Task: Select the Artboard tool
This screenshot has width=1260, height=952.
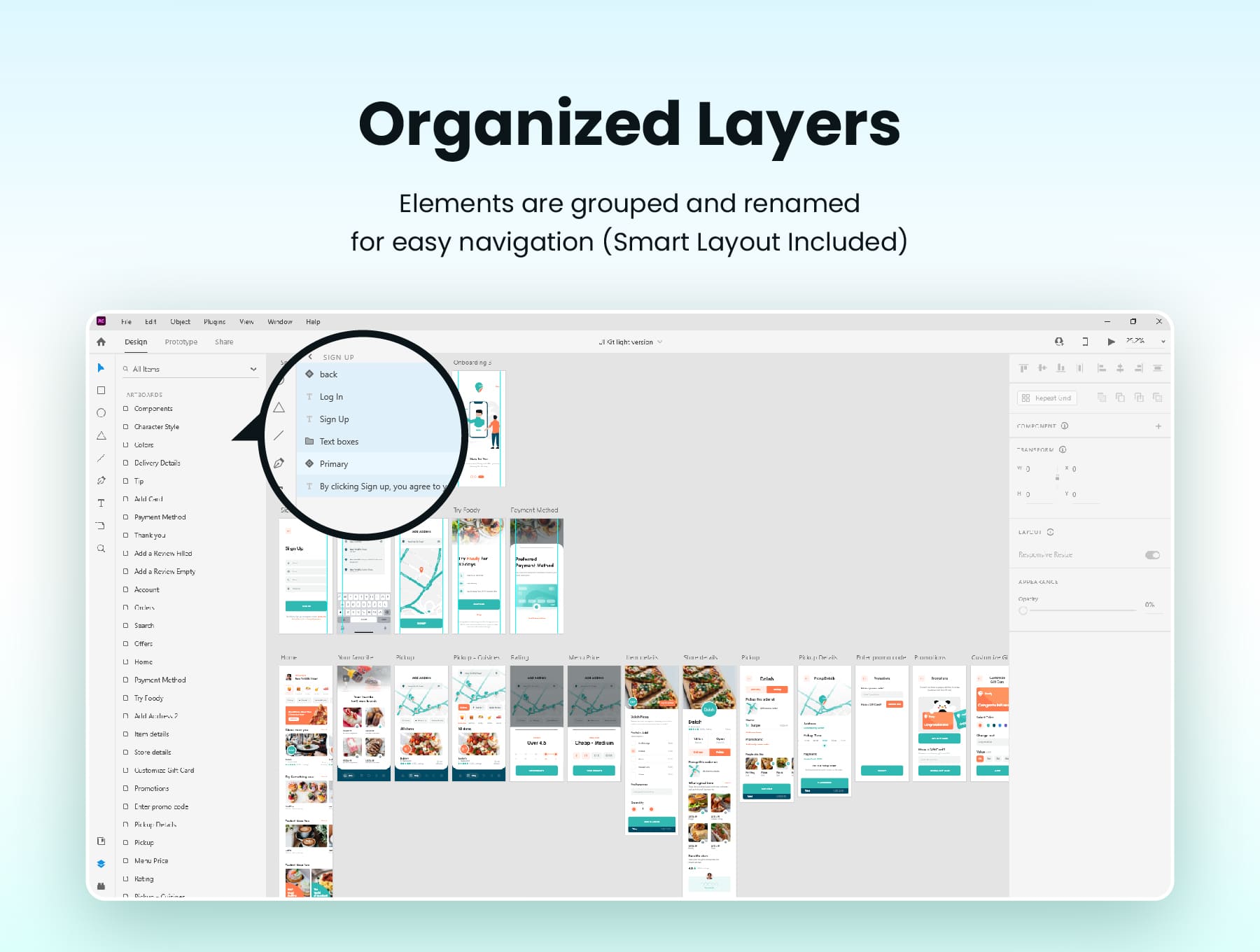Action: pos(101,526)
